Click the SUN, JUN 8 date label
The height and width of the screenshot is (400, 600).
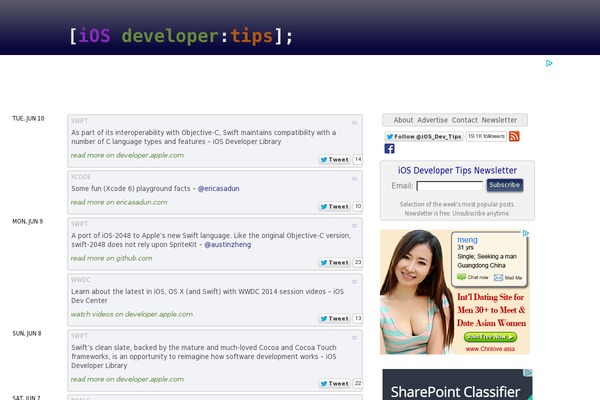[27, 334]
